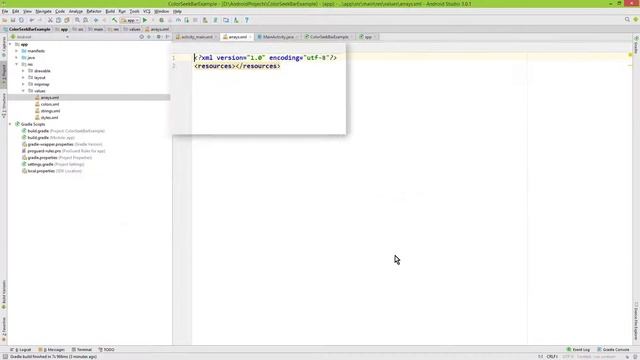Select build.gradle (Module: app) file
Image resolution: width=640 pixels, height=360 pixels.
pos(48,138)
